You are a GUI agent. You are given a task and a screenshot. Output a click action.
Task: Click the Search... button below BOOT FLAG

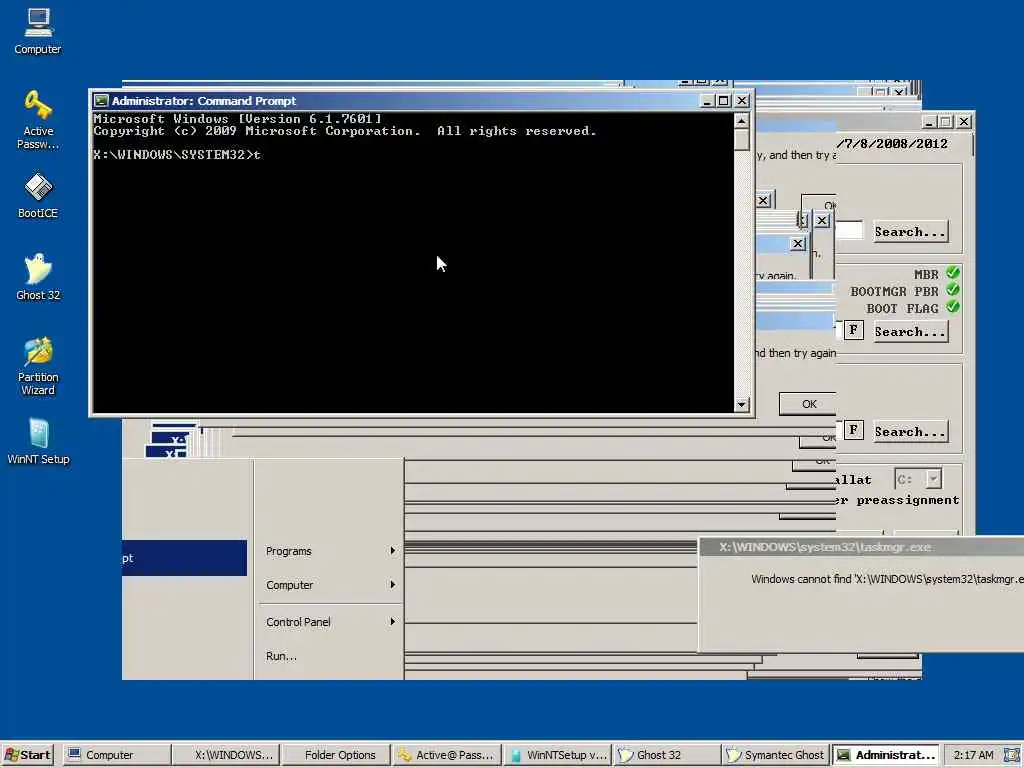pyautogui.click(x=910, y=332)
